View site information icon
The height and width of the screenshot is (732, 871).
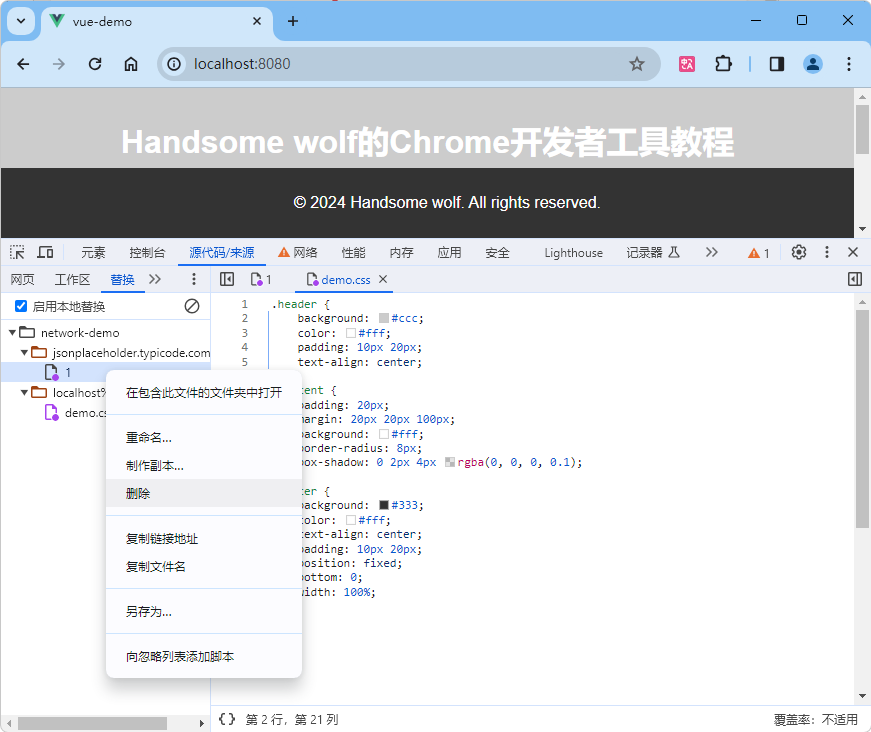click(174, 64)
